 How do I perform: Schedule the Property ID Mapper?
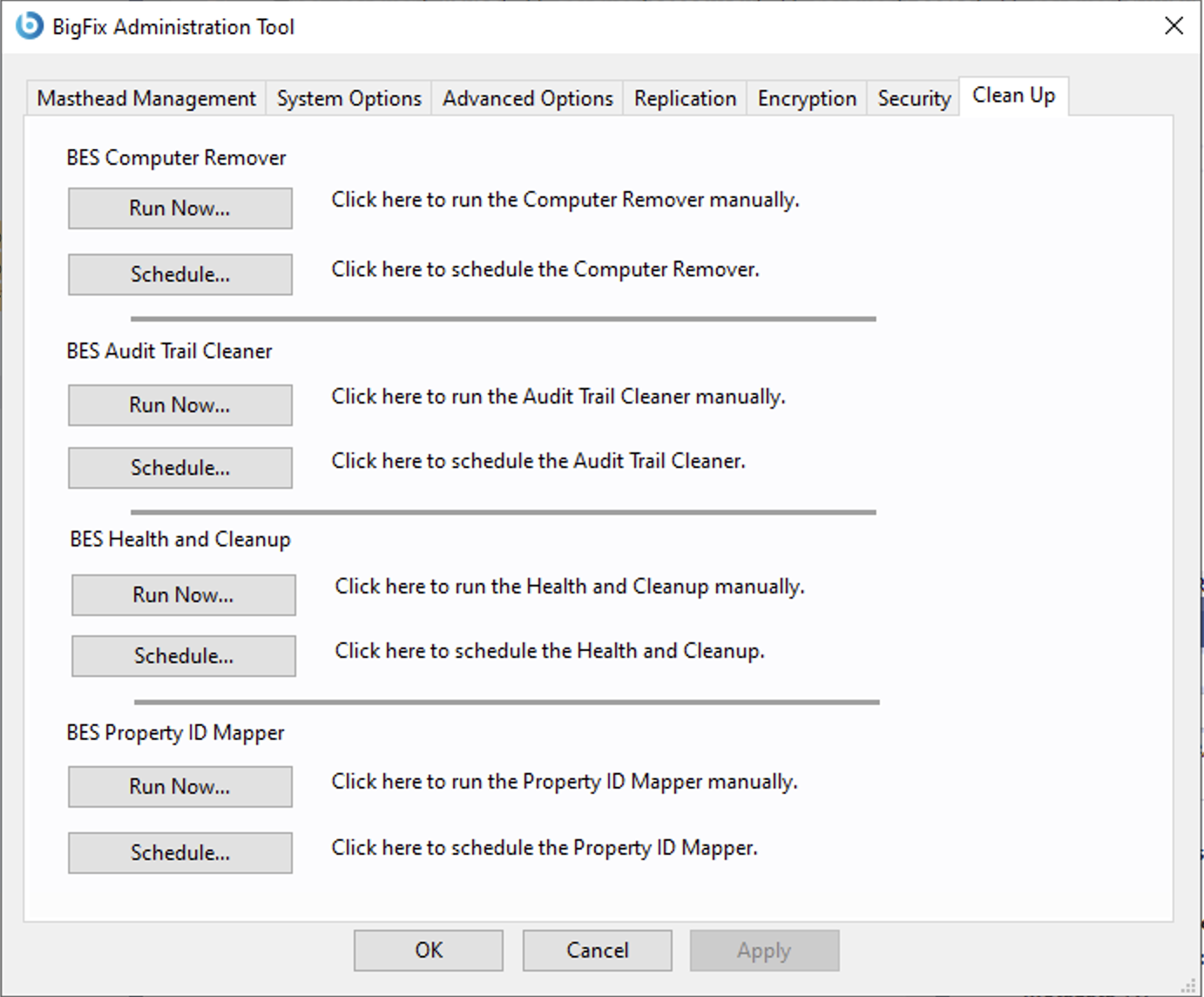[180, 853]
